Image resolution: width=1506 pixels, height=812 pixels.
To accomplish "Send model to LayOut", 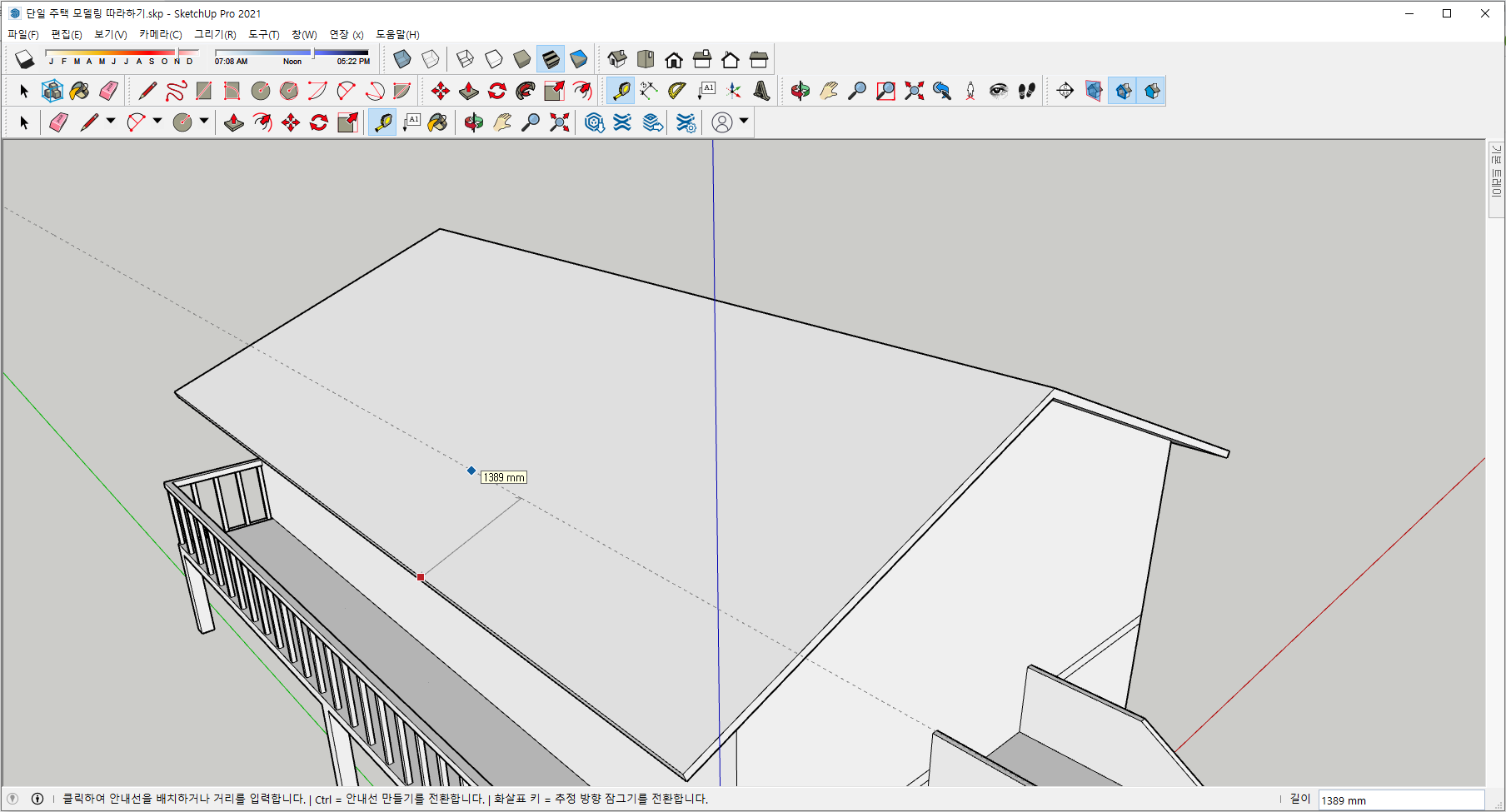I will [x=654, y=122].
